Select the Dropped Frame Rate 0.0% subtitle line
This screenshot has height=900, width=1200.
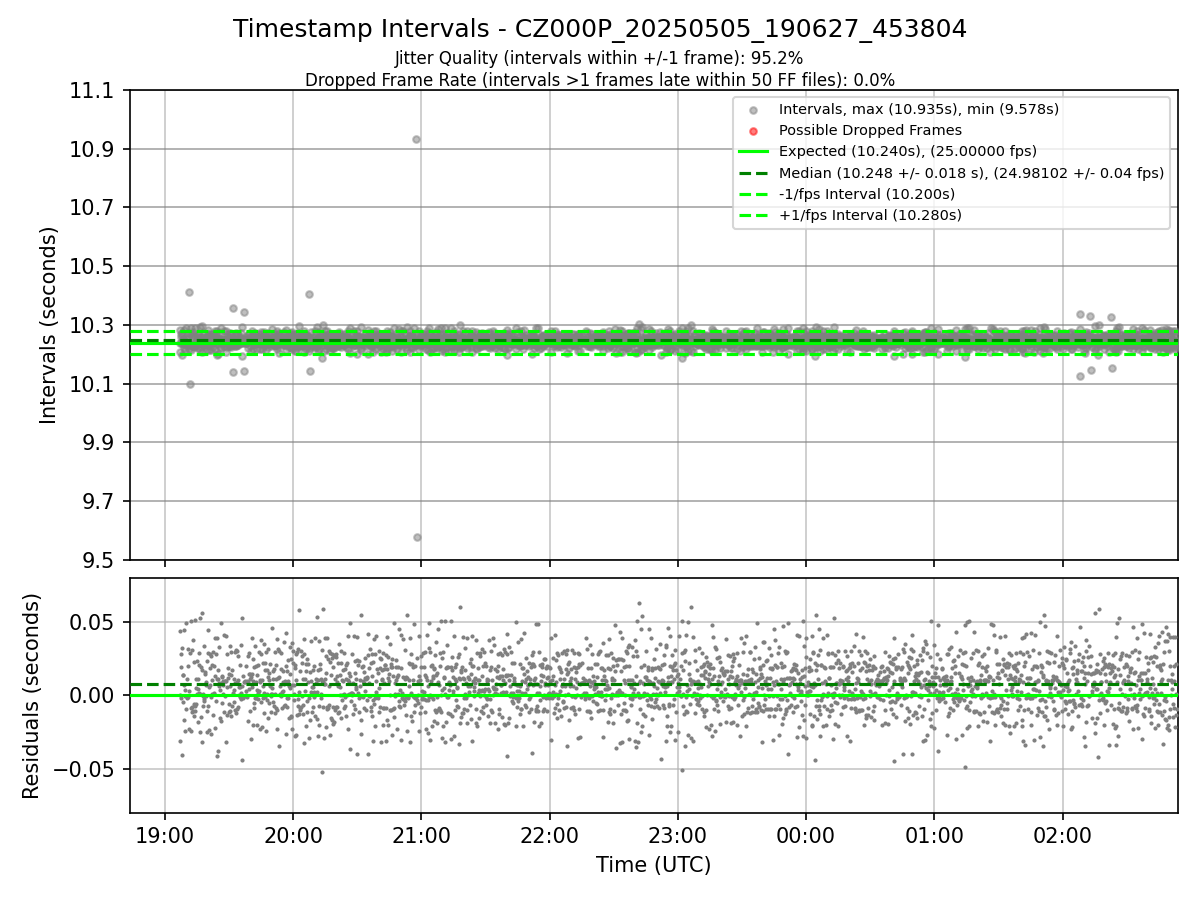[x=600, y=79]
